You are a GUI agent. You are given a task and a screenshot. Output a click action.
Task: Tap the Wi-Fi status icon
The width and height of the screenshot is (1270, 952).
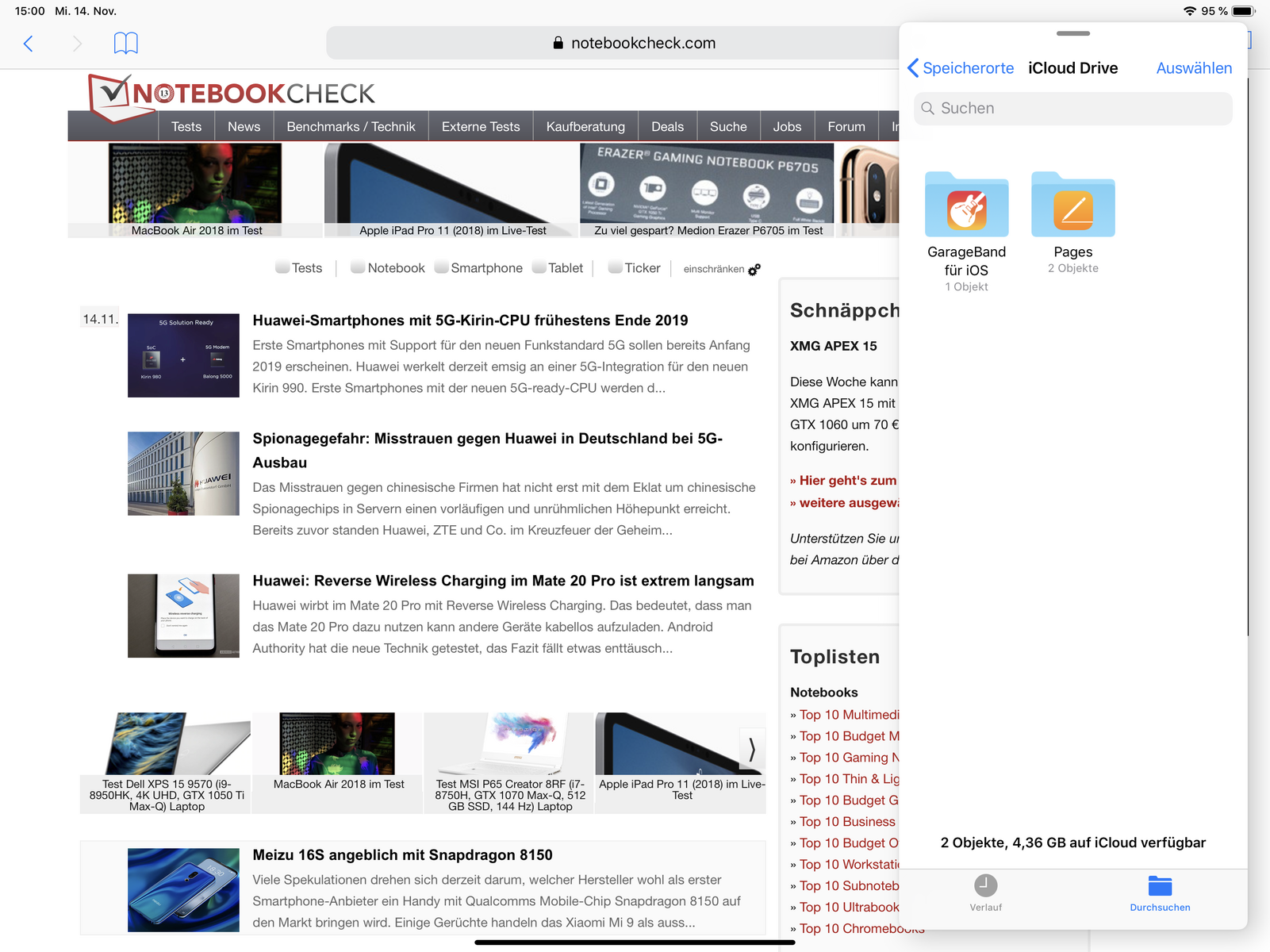click(x=1189, y=11)
